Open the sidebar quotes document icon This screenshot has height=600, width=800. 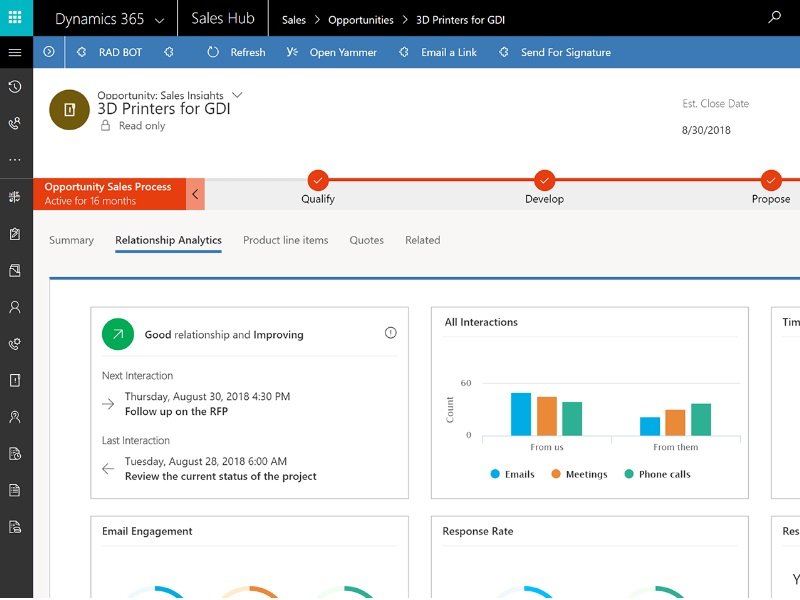(x=15, y=454)
